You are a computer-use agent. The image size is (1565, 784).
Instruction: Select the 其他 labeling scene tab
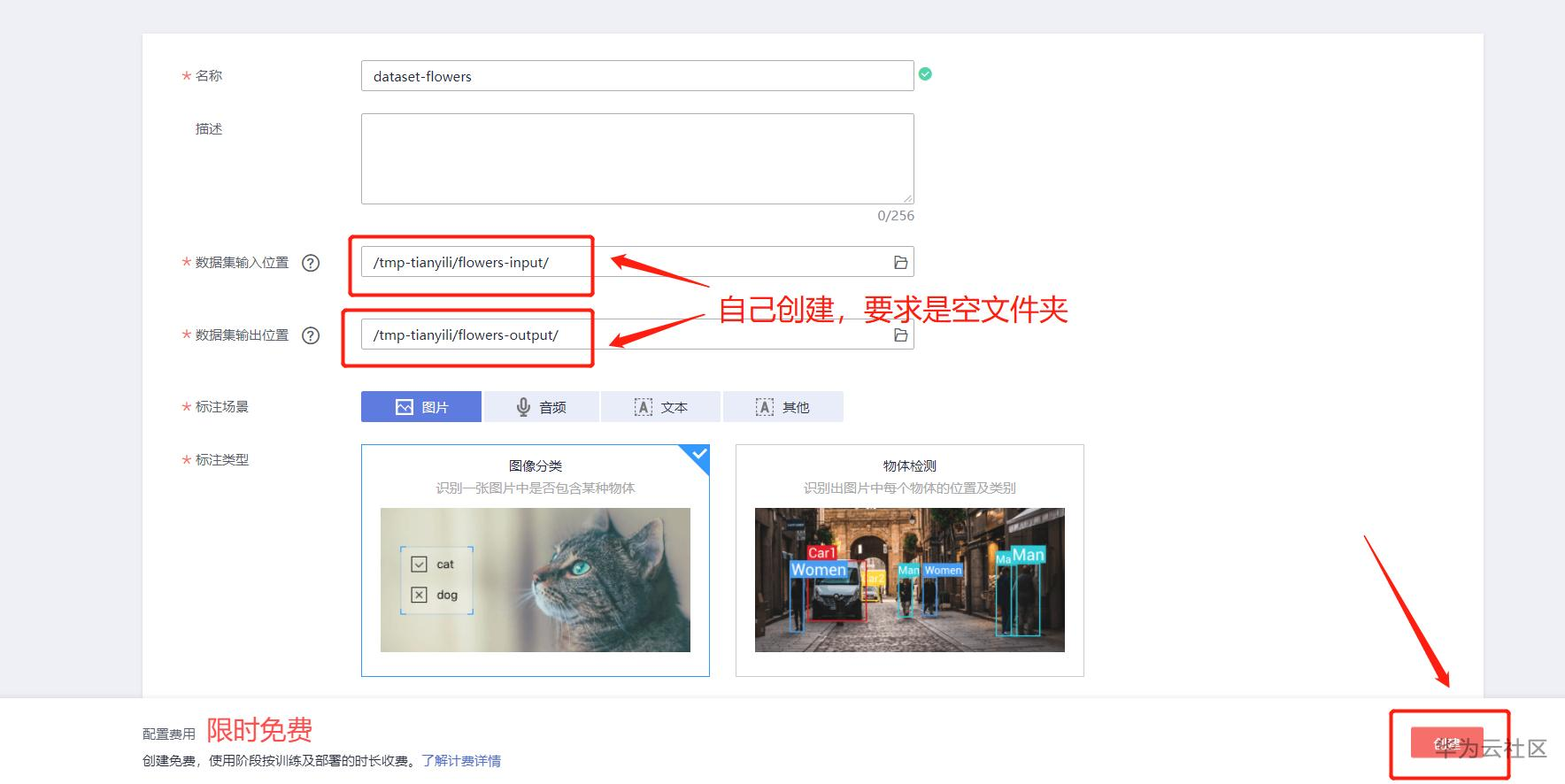(783, 407)
